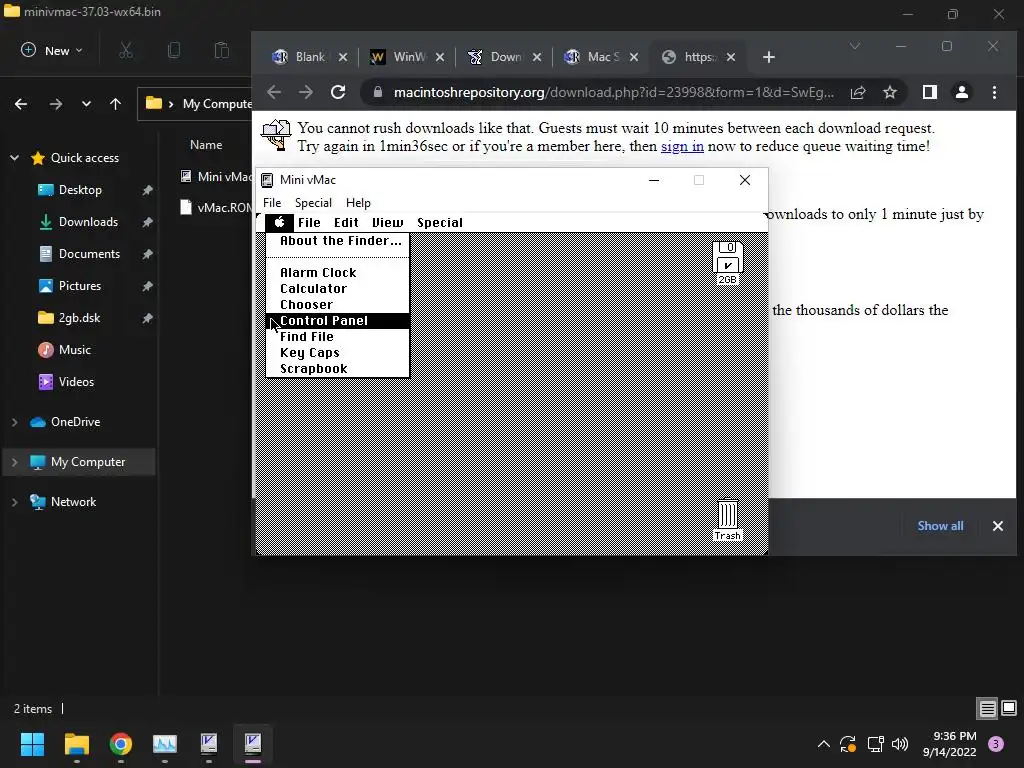This screenshot has height=768, width=1024.
Task: Reload the page in Chrome
Action: (338, 92)
